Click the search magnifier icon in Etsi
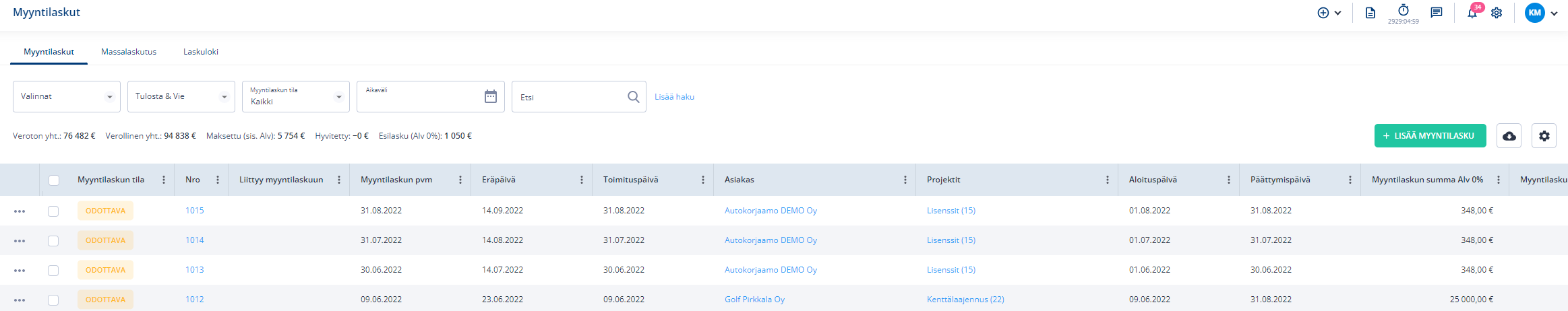This screenshot has width=1568, height=311. (634, 97)
